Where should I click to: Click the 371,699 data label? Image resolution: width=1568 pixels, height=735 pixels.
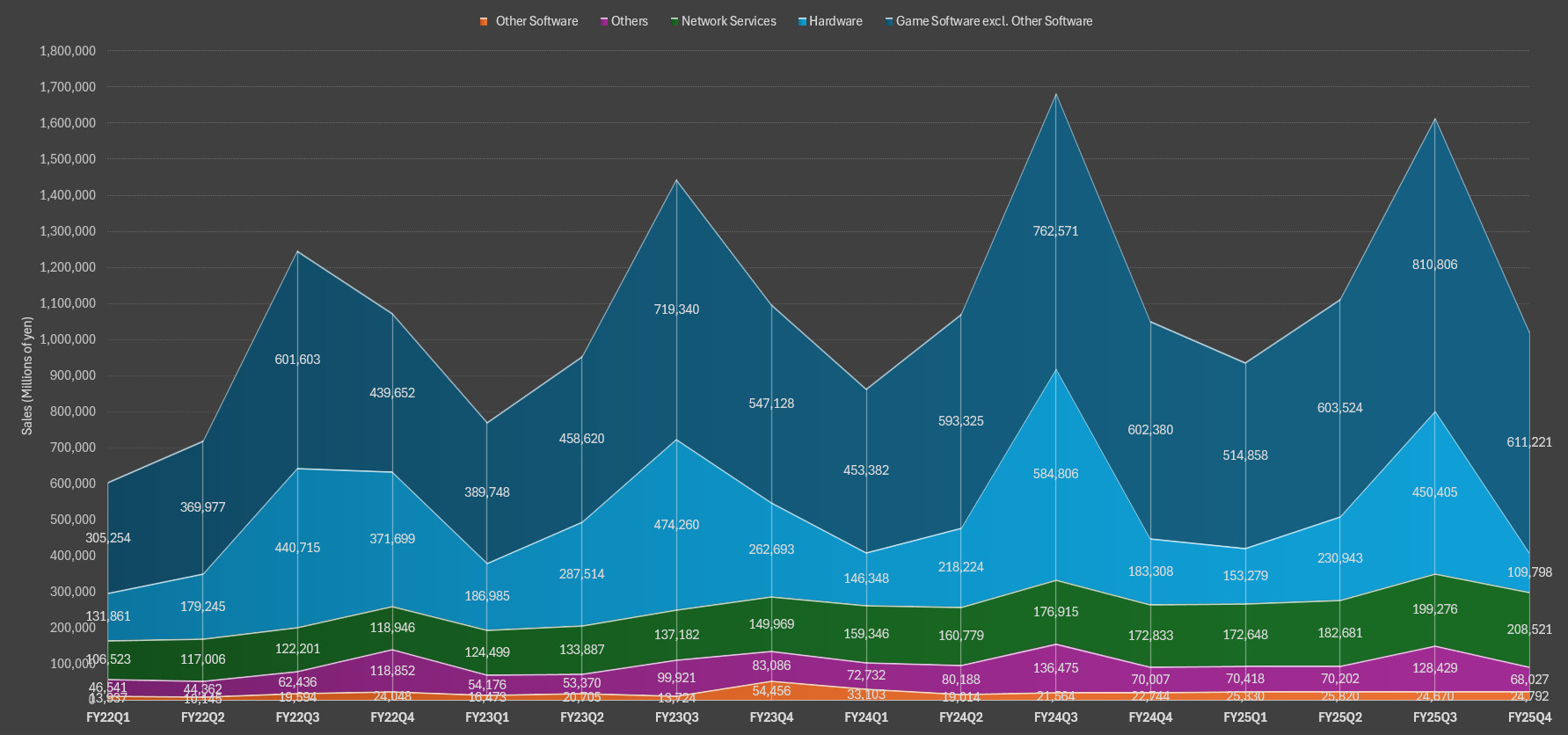point(392,539)
